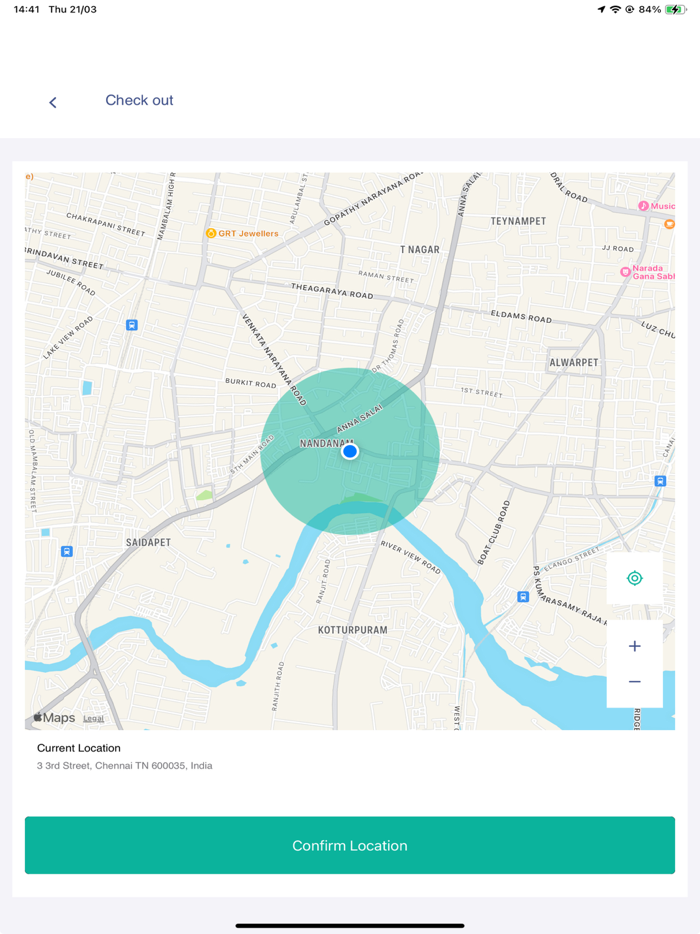The image size is (700, 934).
Task: Tap the VENKATA NARAYANA ROAD label
Action: point(274,360)
